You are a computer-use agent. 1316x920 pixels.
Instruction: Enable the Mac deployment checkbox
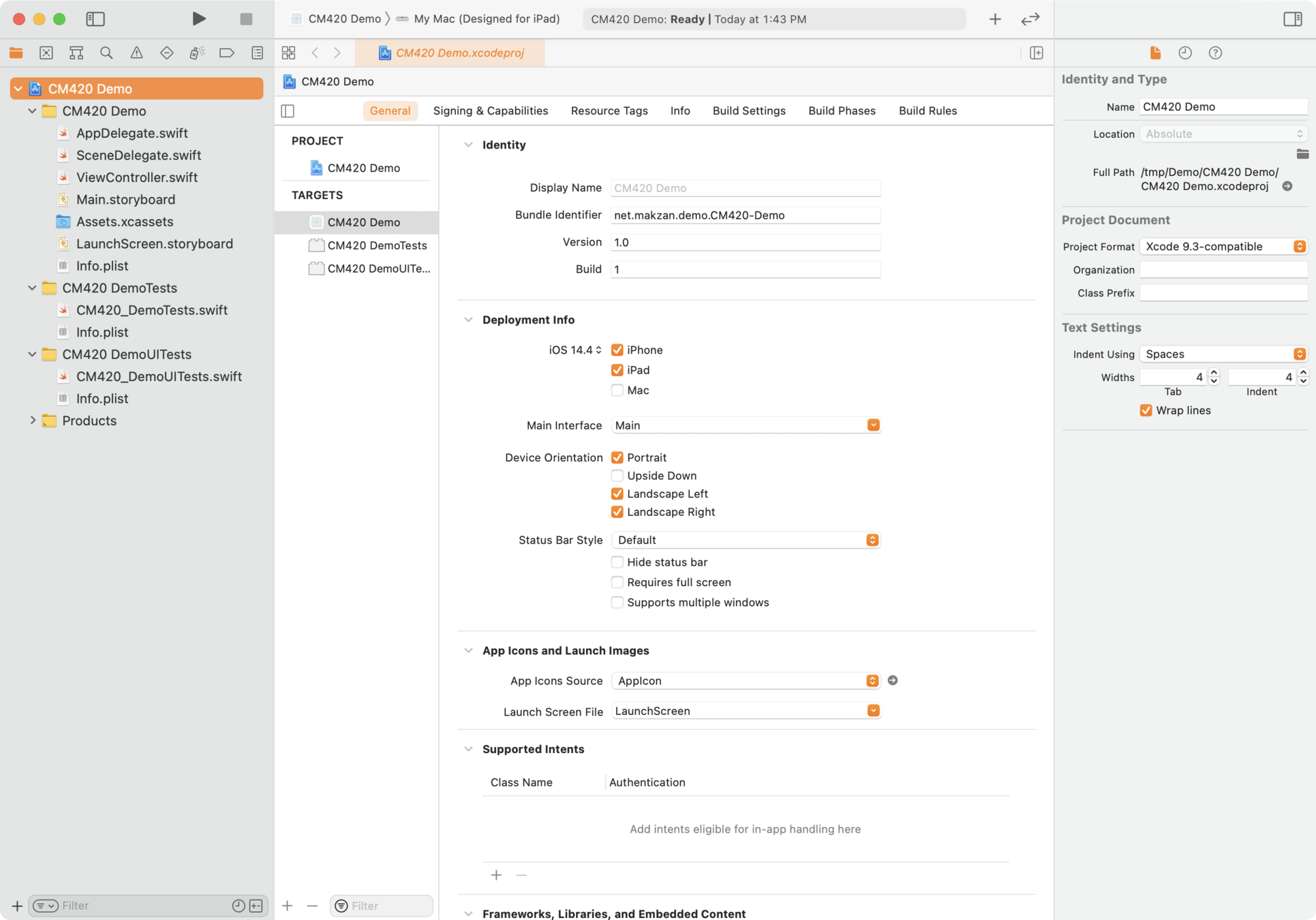617,390
